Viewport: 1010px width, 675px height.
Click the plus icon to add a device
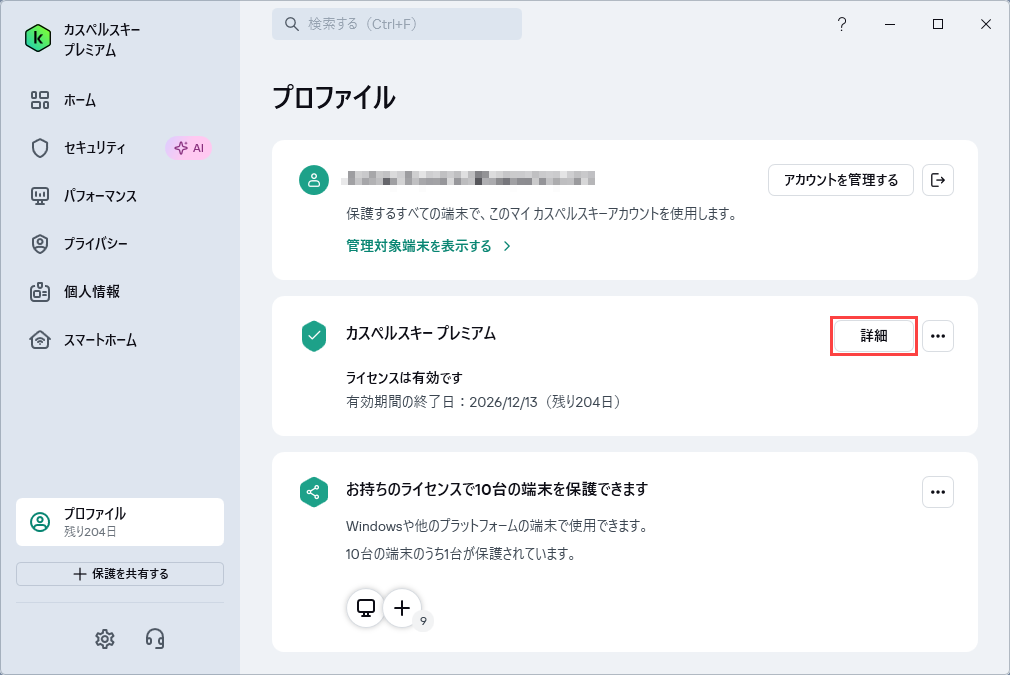point(402,607)
